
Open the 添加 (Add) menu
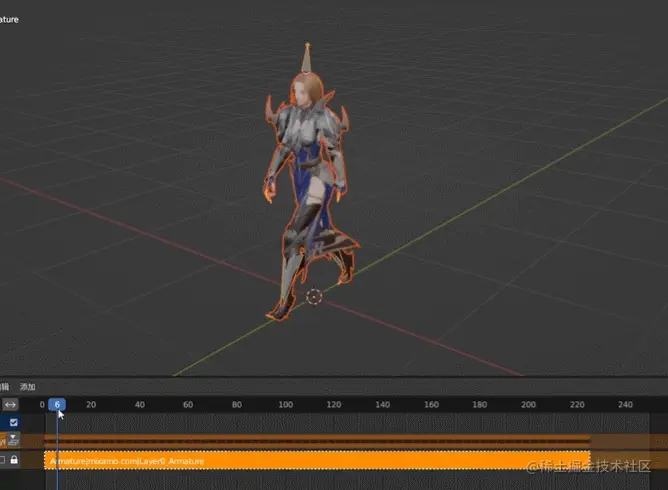pyautogui.click(x=28, y=387)
